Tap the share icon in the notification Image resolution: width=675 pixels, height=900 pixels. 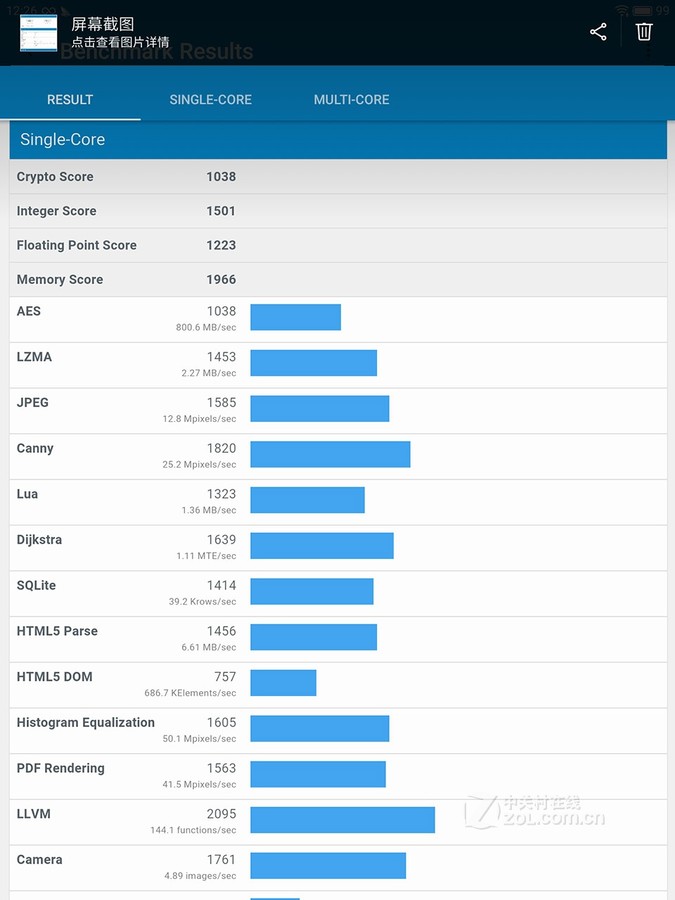598,32
